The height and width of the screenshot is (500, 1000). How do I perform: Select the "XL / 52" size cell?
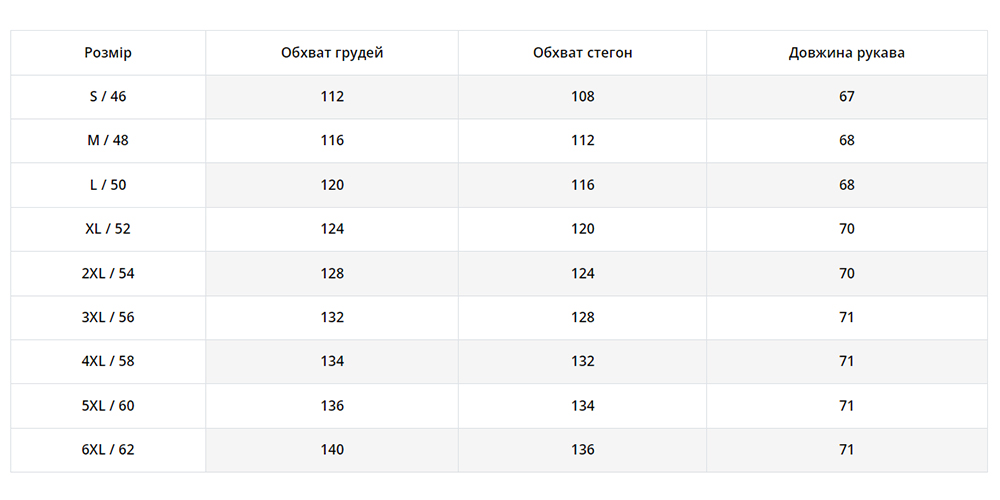tap(108, 229)
